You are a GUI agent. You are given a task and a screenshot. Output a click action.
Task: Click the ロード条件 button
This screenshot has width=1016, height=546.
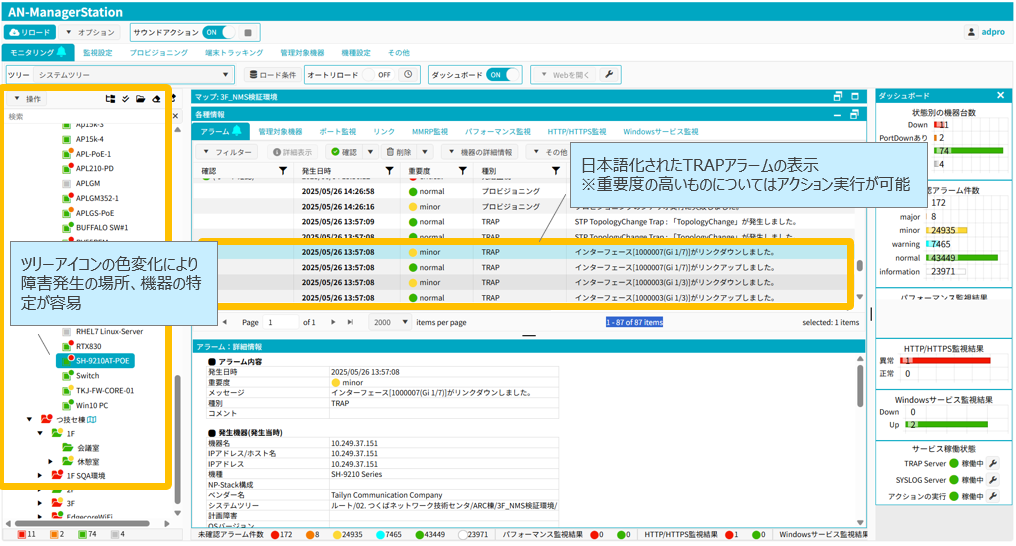[x=272, y=75]
